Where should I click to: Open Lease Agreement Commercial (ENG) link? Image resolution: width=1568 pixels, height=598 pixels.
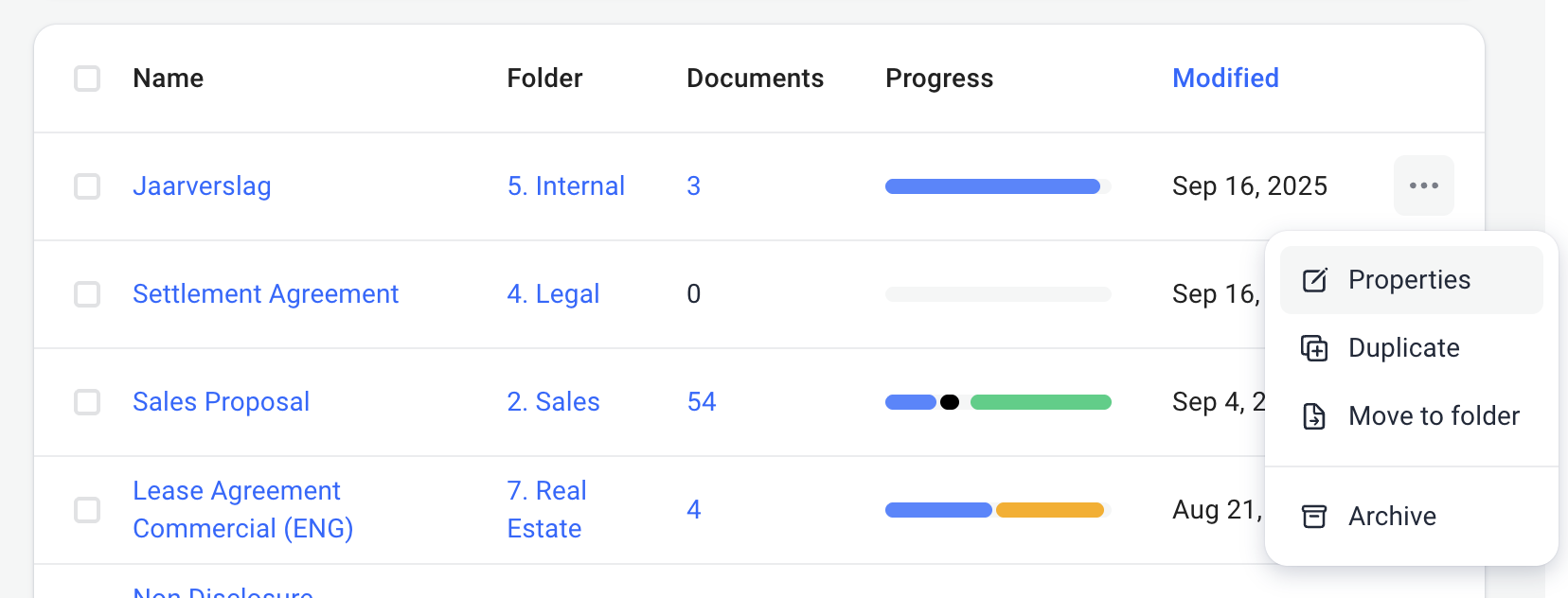pyautogui.click(x=243, y=510)
